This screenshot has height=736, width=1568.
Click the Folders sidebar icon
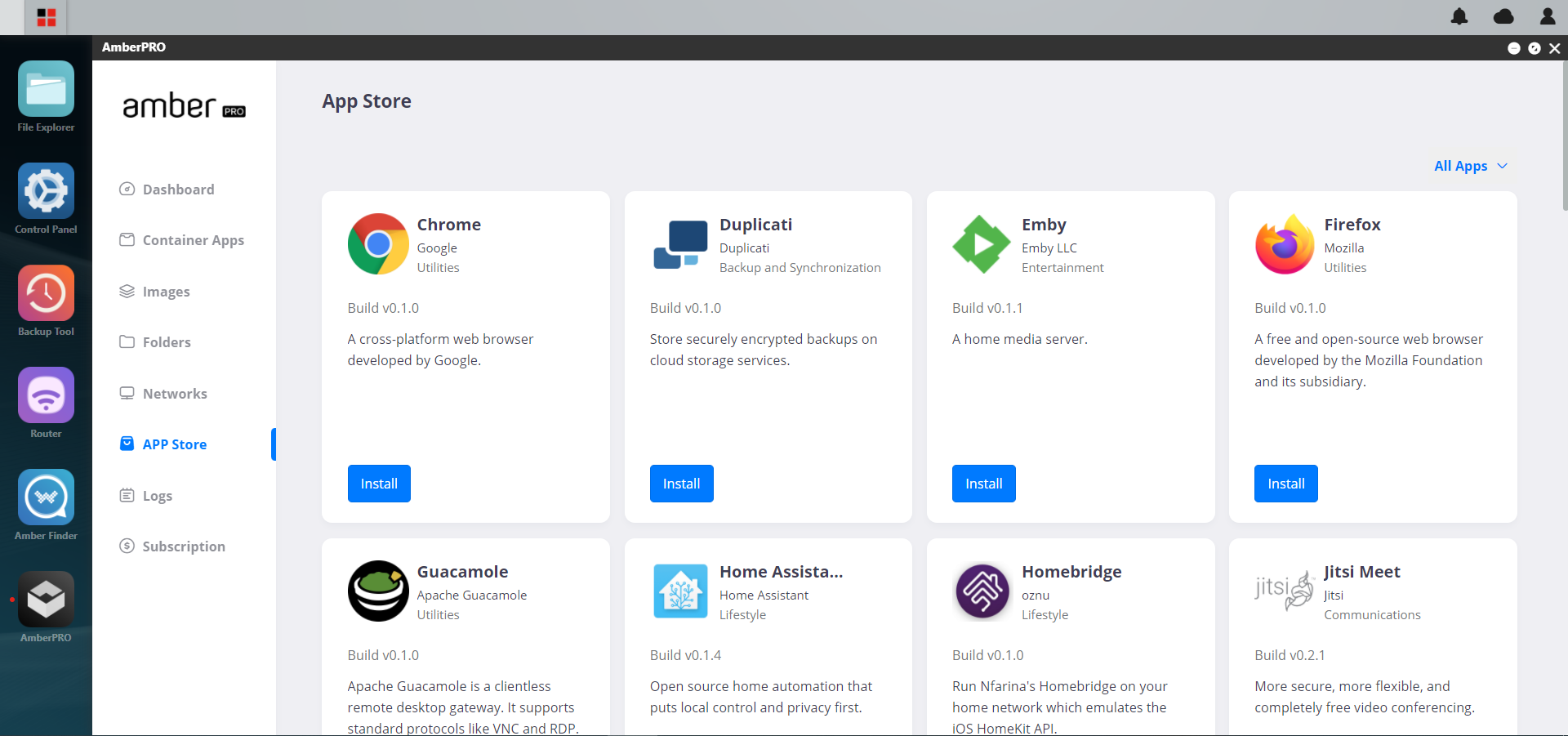pyautogui.click(x=127, y=341)
